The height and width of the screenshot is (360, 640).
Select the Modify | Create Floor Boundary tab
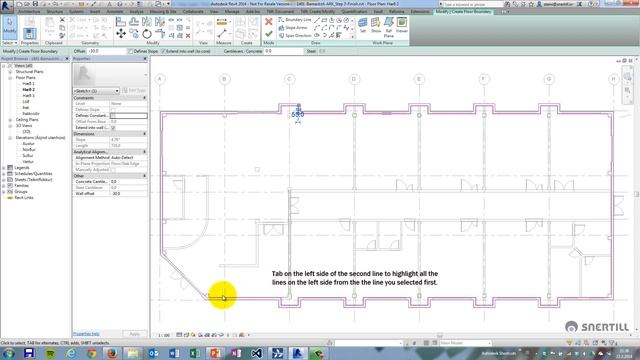464,12
